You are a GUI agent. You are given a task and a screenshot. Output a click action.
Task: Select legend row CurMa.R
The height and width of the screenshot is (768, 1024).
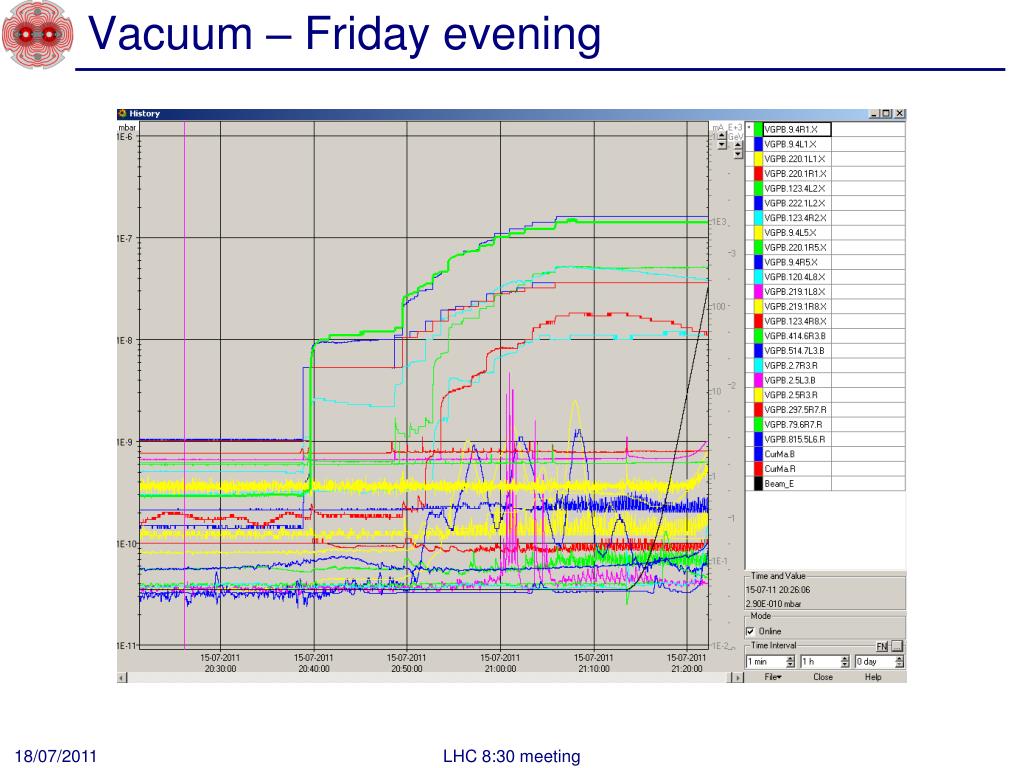click(x=825, y=469)
